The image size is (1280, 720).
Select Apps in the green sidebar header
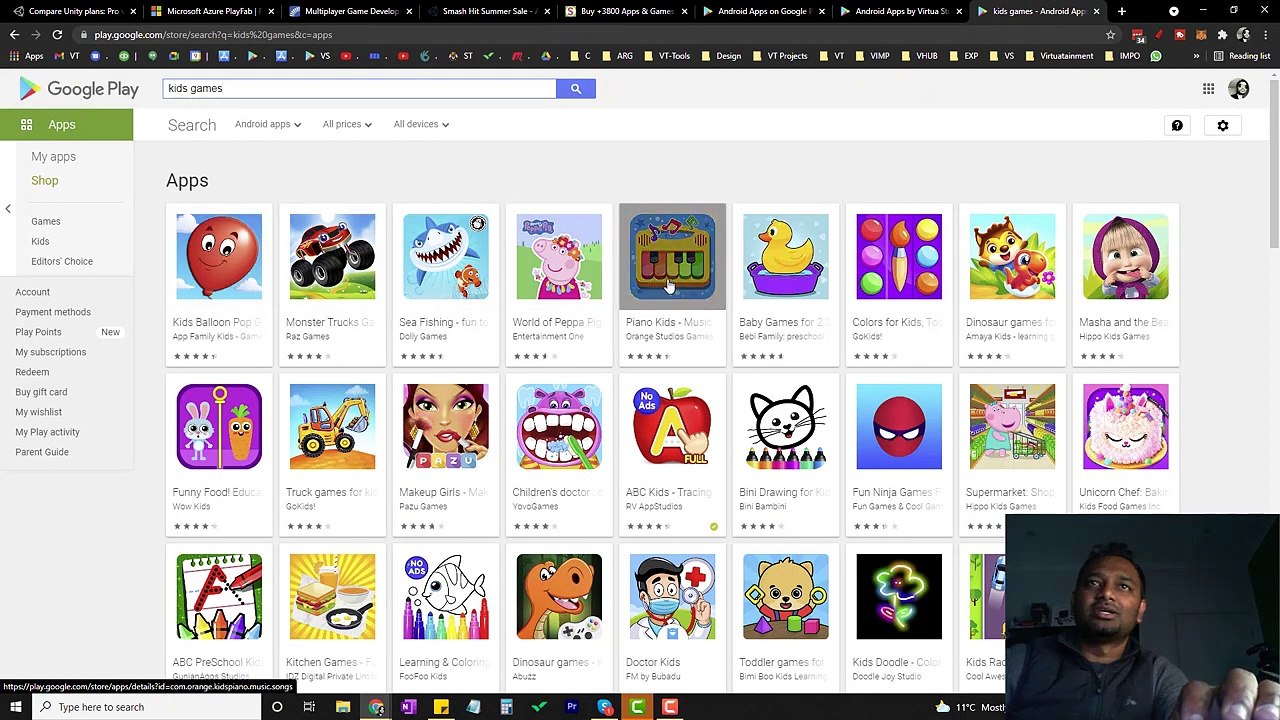click(x=66, y=125)
